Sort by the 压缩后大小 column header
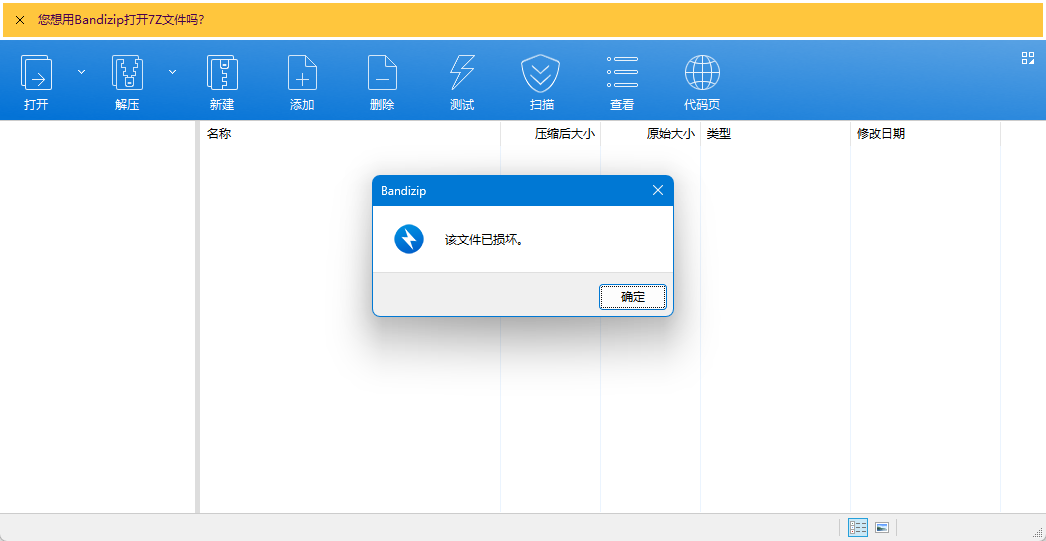Image resolution: width=1046 pixels, height=541 pixels. (x=551, y=133)
